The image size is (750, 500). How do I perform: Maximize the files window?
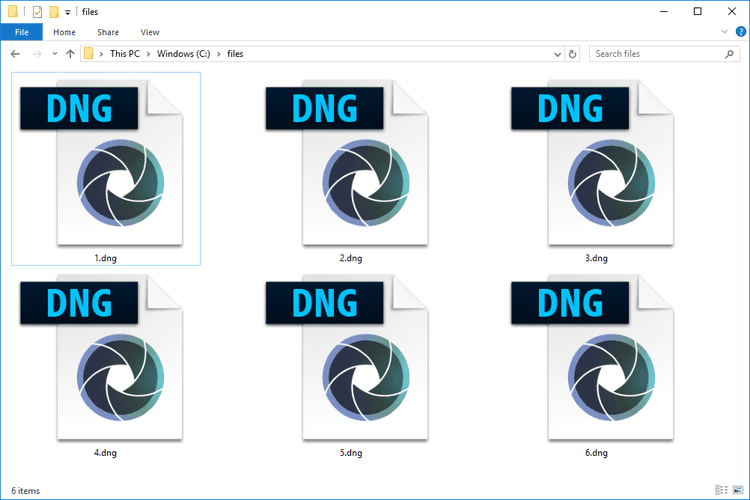[698, 11]
